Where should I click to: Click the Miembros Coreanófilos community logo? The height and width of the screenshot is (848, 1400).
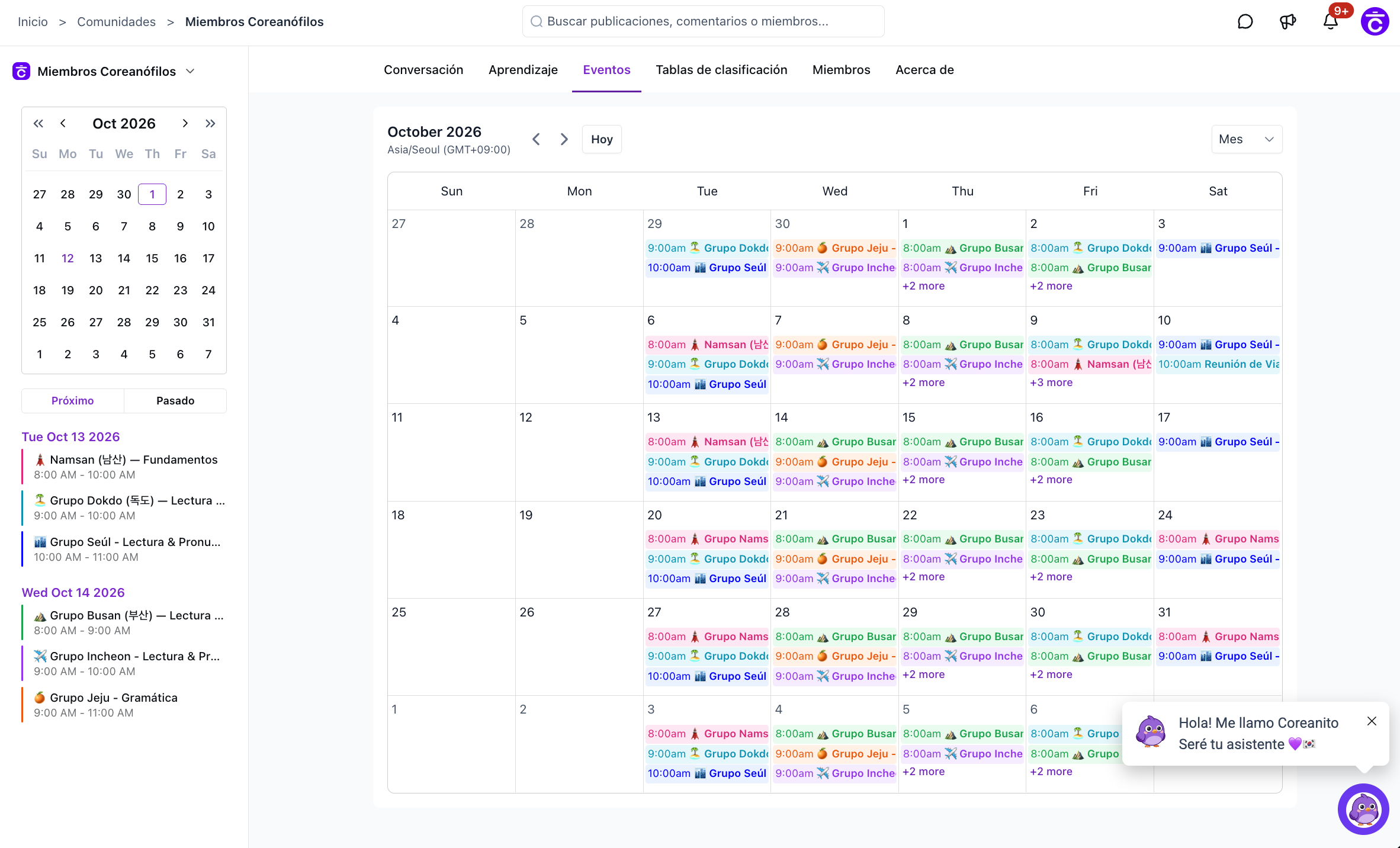tap(21, 71)
